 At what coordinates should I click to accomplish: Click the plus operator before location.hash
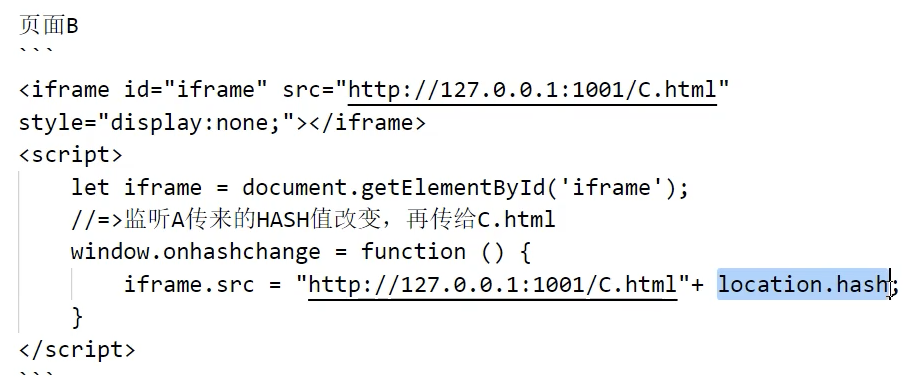point(697,285)
